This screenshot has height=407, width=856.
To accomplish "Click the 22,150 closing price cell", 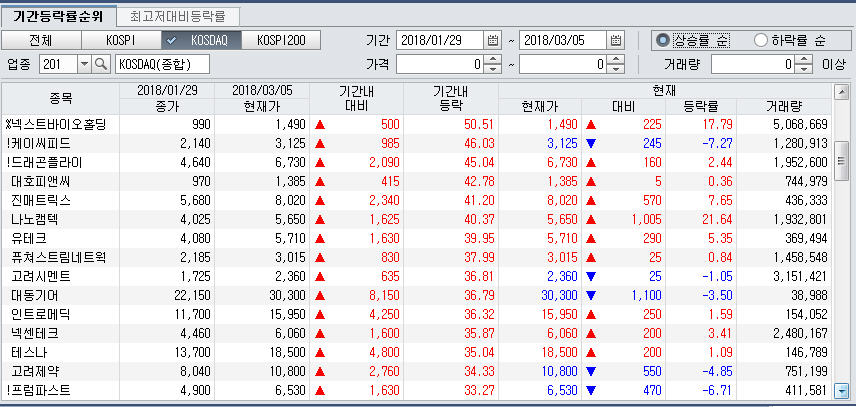I will pos(192,296).
